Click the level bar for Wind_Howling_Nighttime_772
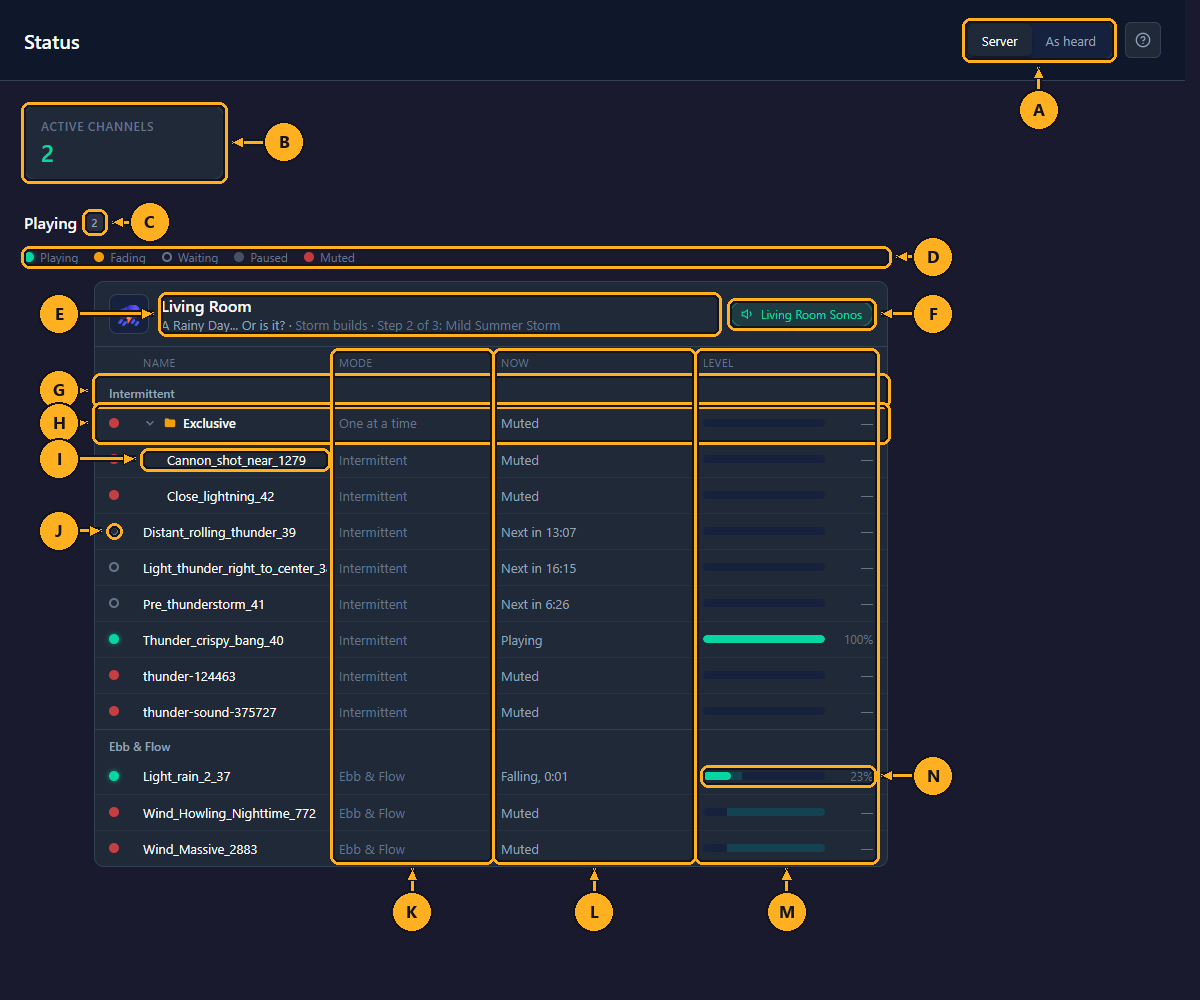1200x1000 pixels. pos(764,812)
